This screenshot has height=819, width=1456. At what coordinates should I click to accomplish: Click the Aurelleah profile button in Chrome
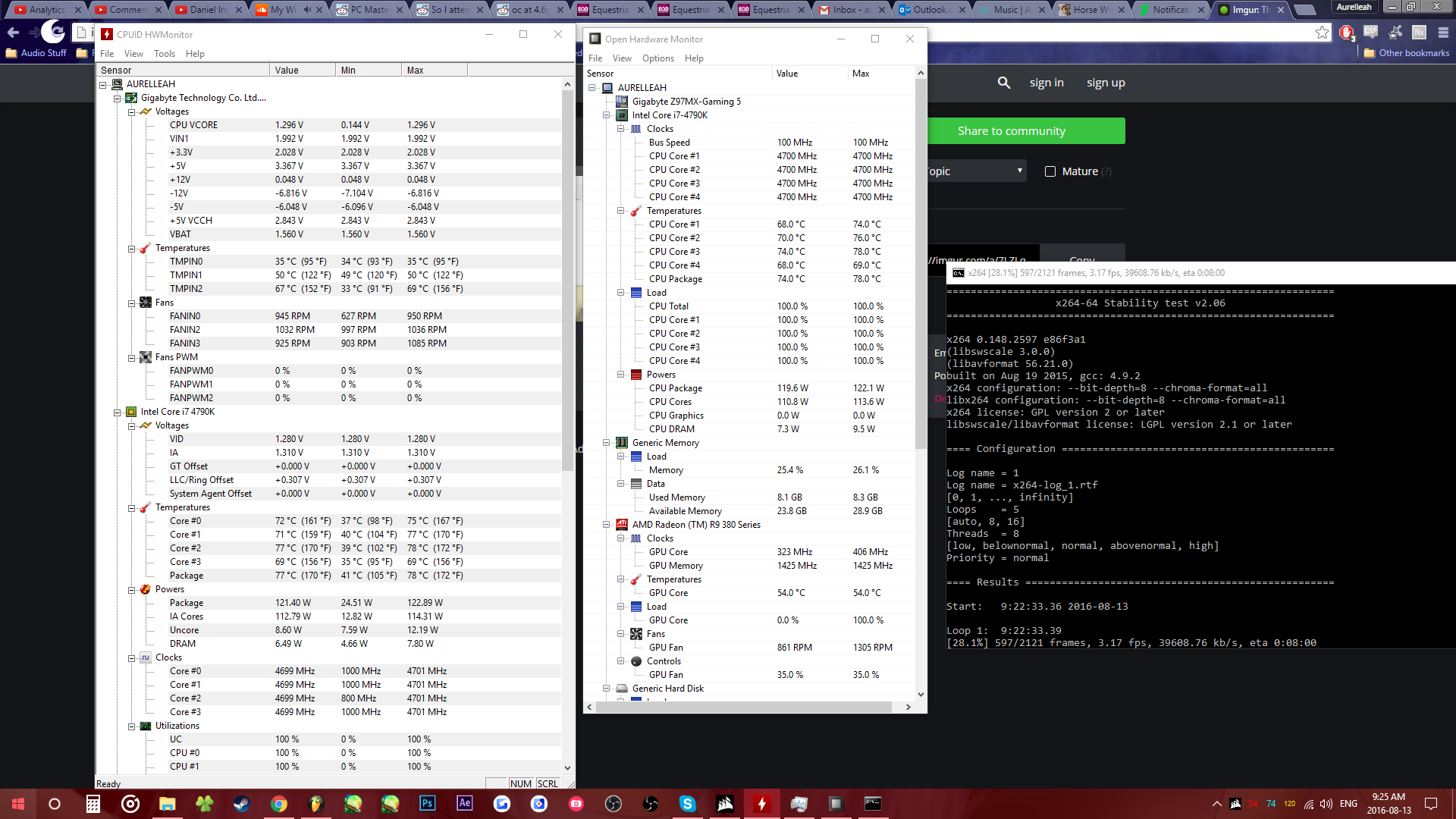click(1354, 7)
